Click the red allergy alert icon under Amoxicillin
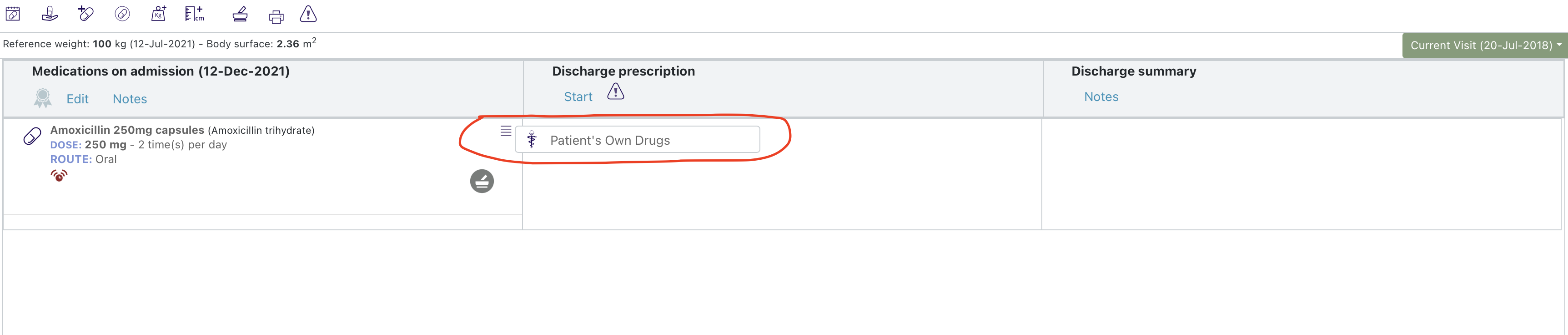This screenshot has width=1568, height=335. click(58, 175)
